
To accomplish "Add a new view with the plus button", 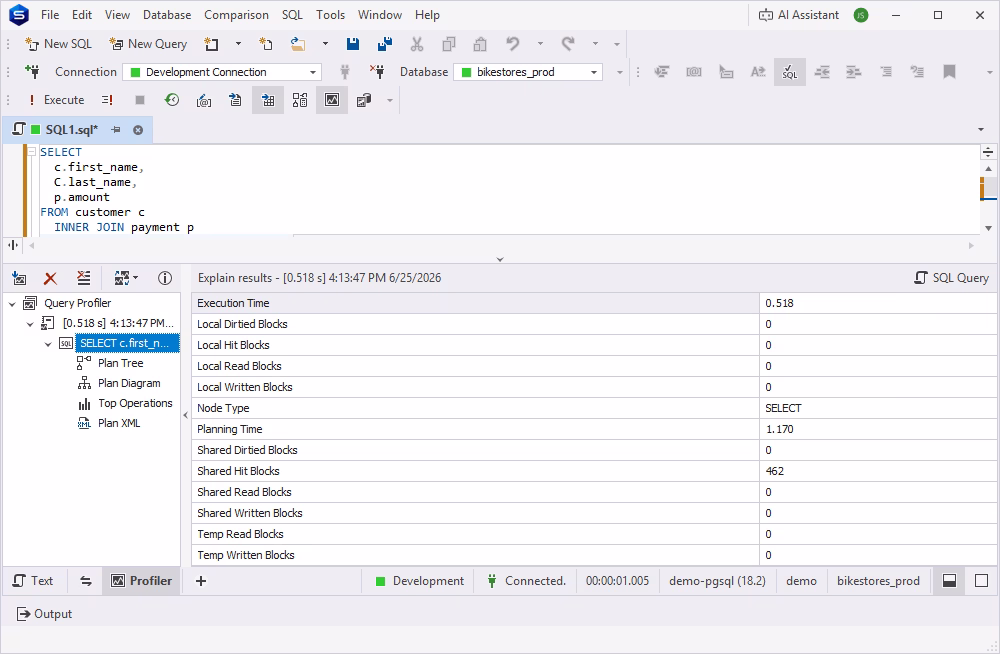I will click(201, 581).
